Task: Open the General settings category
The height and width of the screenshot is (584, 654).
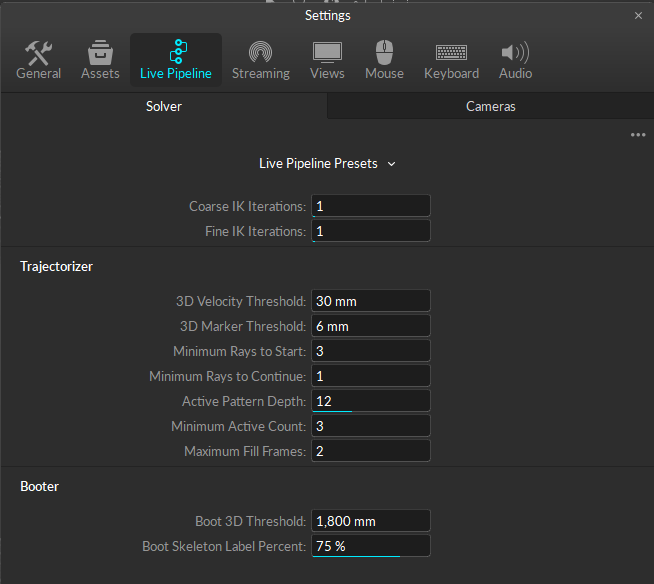Action: [x=39, y=60]
